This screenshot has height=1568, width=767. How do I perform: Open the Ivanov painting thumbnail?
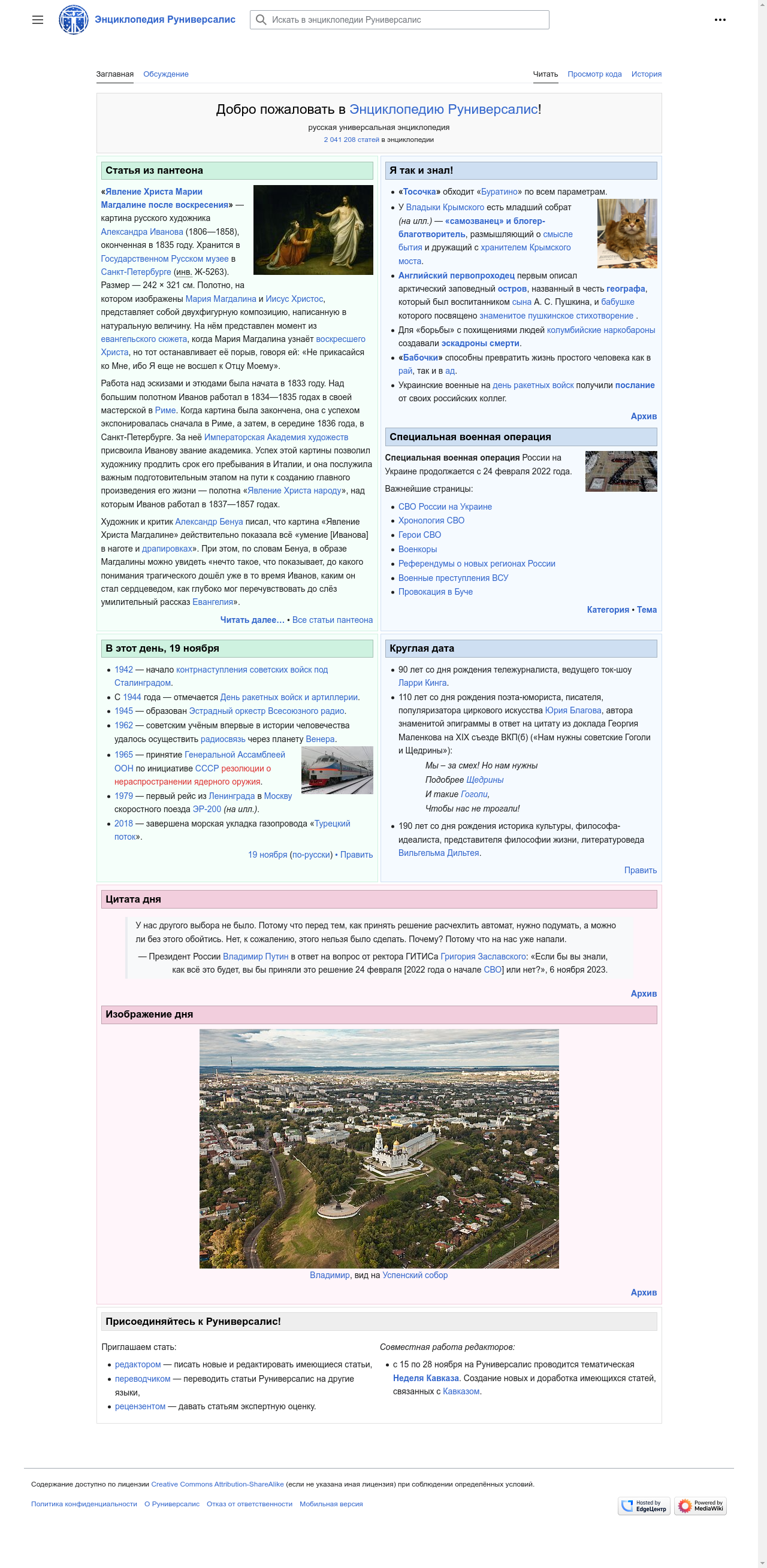pos(313,229)
